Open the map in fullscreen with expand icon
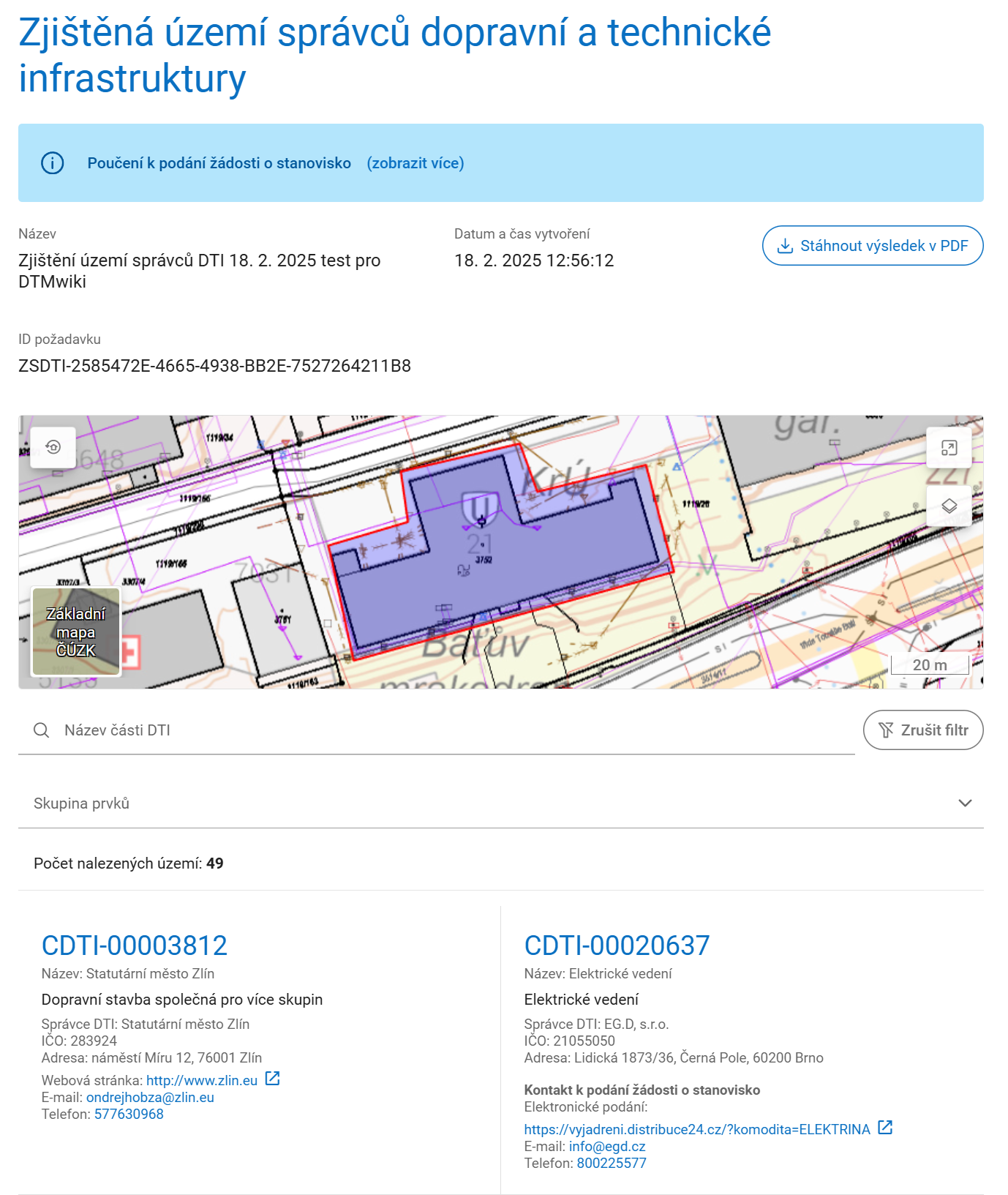 point(949,448)
